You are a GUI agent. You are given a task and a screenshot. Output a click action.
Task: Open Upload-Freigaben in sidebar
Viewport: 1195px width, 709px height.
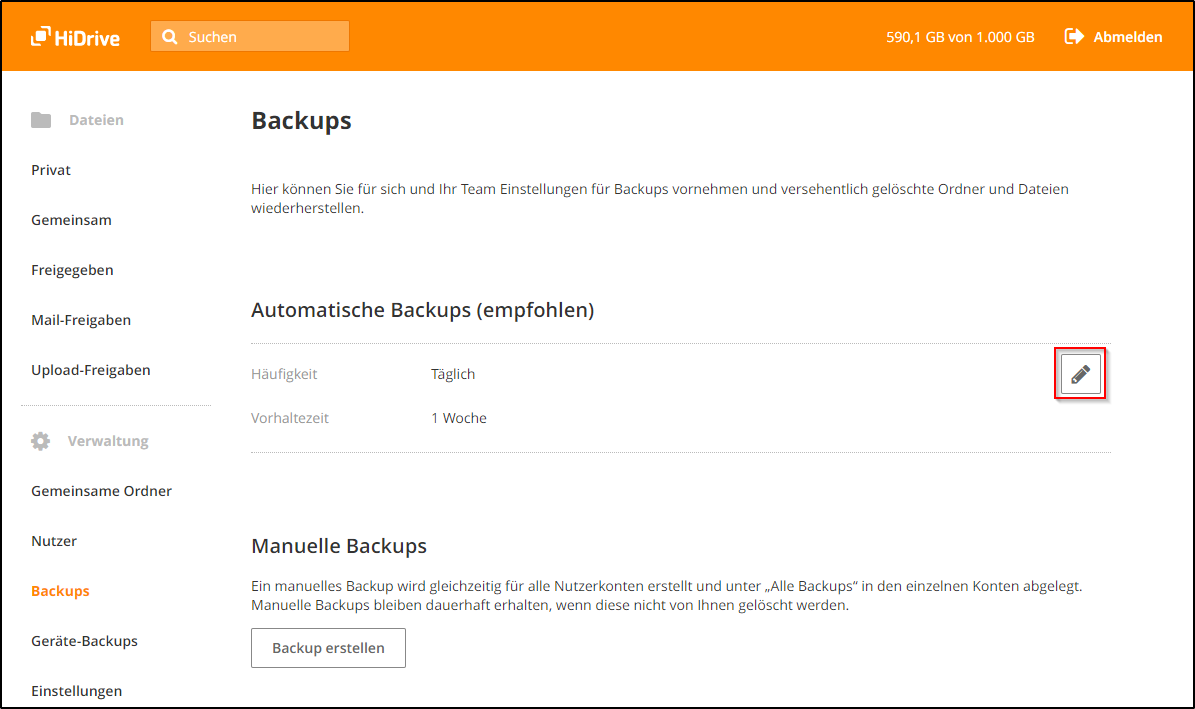[91, 370]
